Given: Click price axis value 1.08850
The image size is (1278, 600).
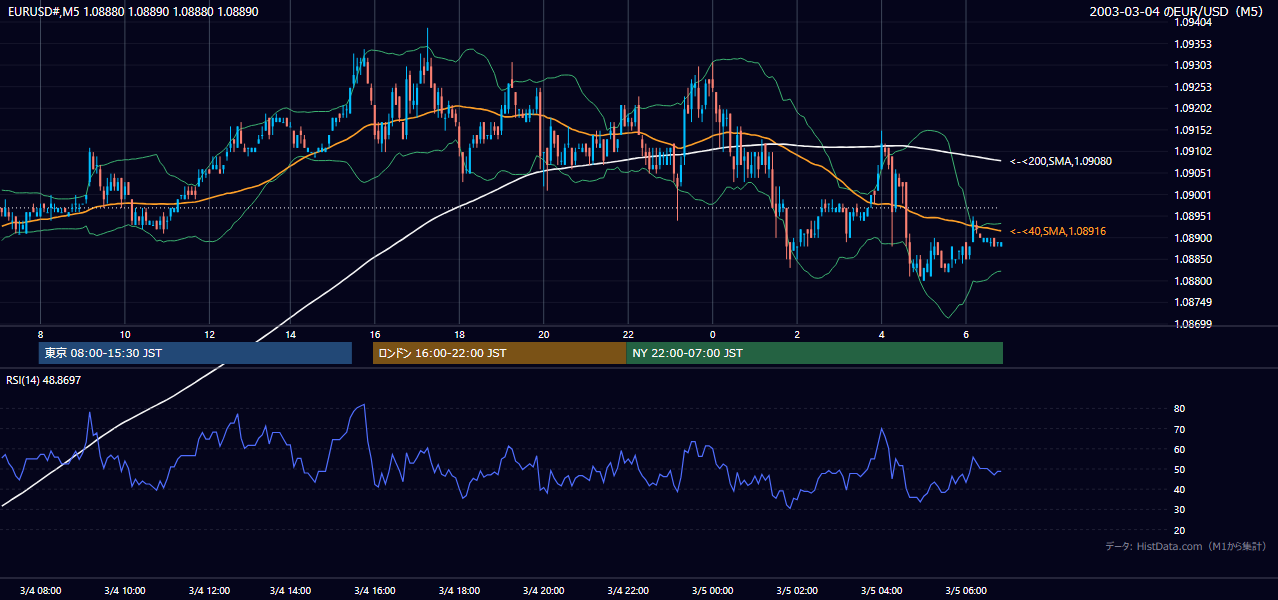Looking at the screenshot, I should (1192, 259).
